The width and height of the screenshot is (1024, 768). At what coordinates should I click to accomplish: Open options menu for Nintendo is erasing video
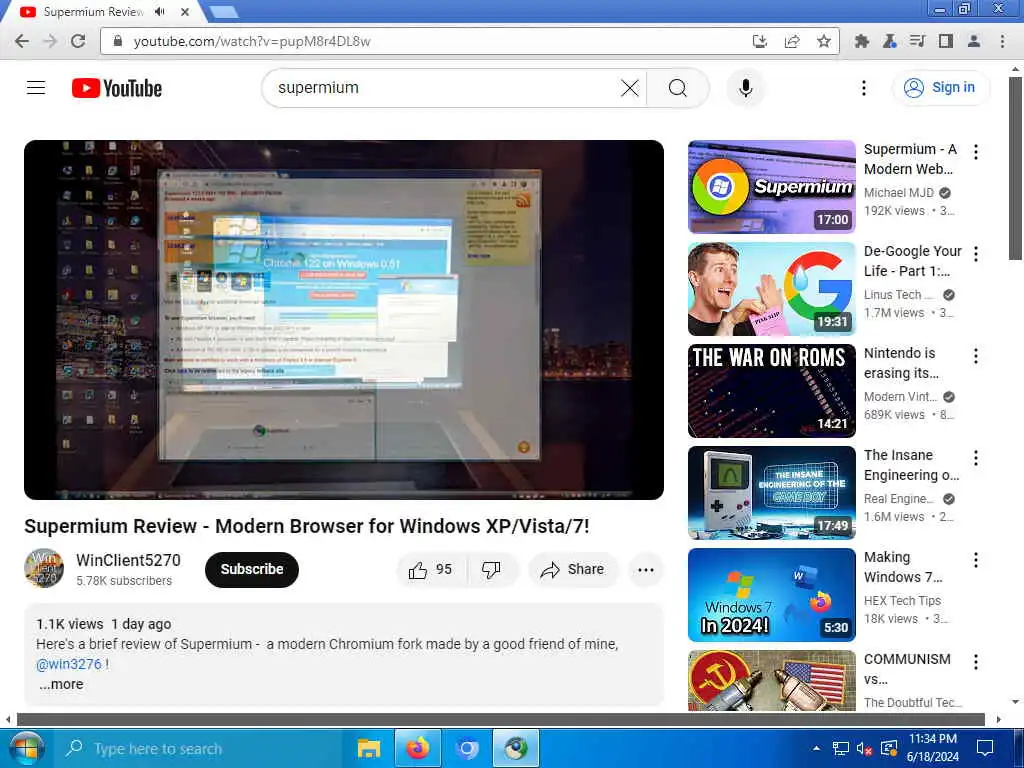tap(976, 356)
